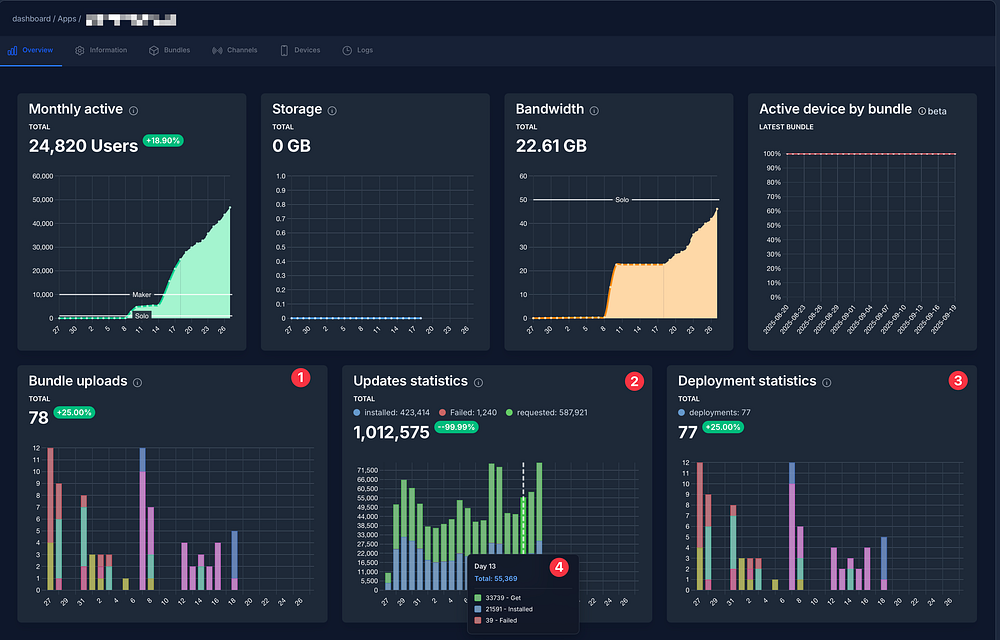
Task: Switch to the Information tab
Action: 101,50
